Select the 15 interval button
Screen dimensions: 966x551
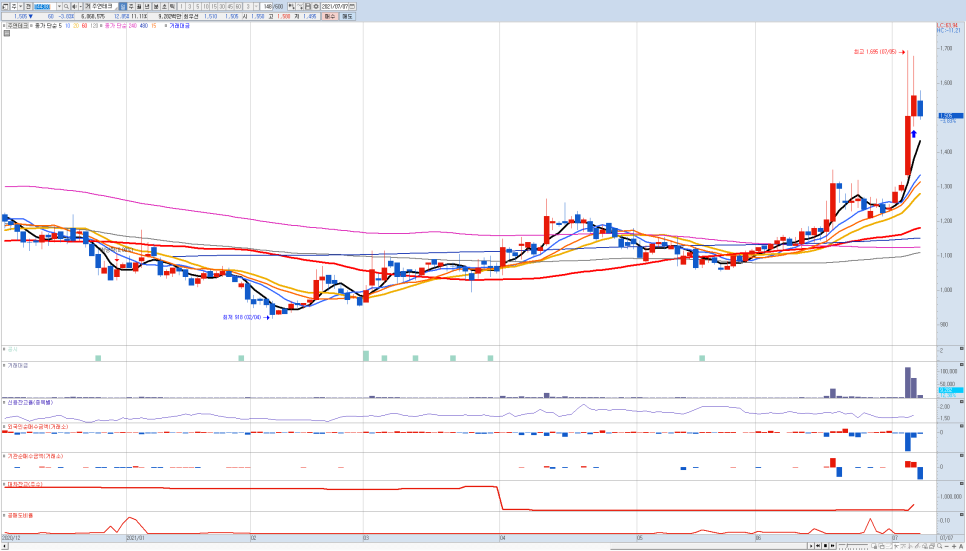click(214, 6)
